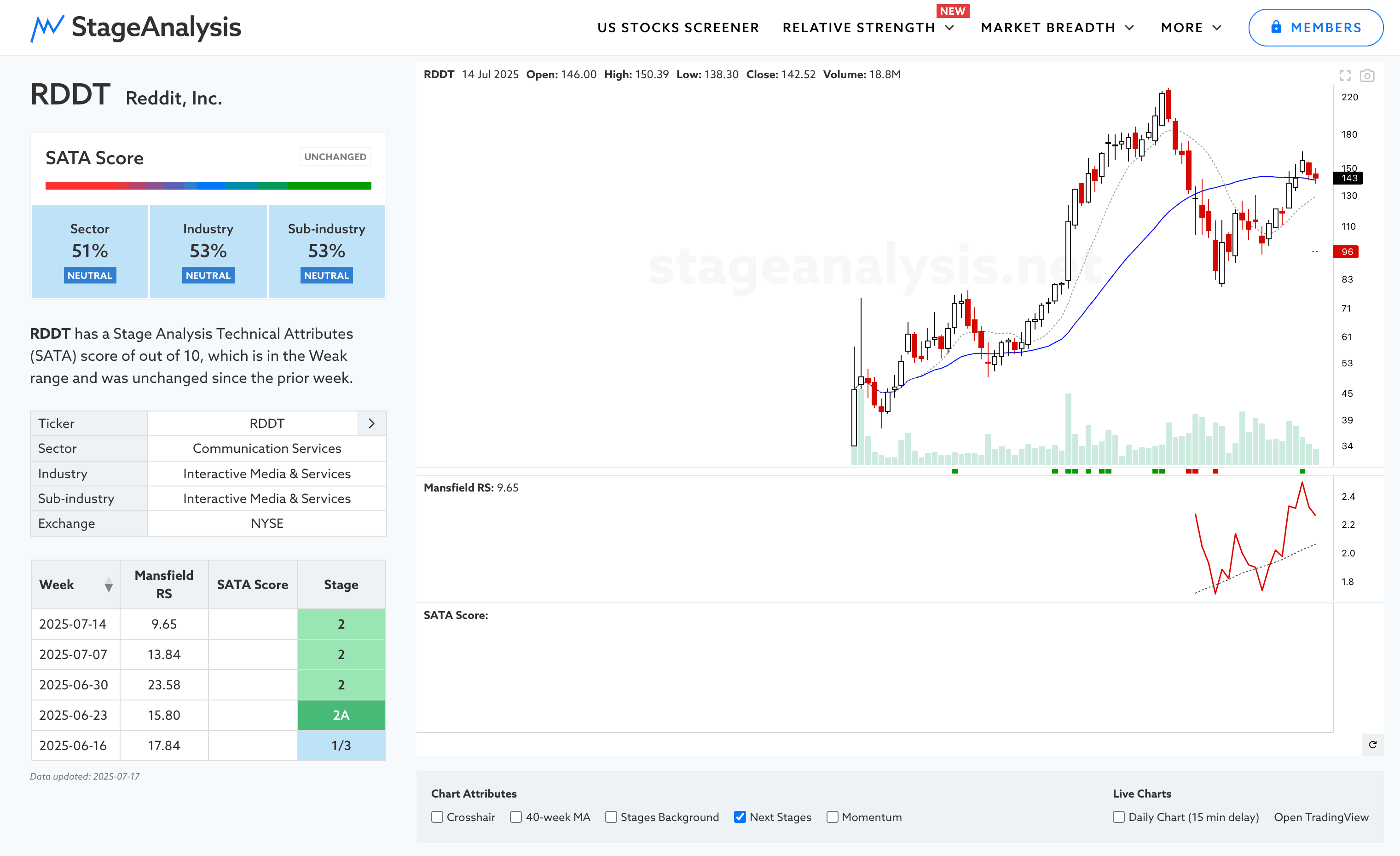The height and width of the screenshot is (856, 1400).
Task: Click Mansfield RS value 23.58
Action: (x=164, y=685)
